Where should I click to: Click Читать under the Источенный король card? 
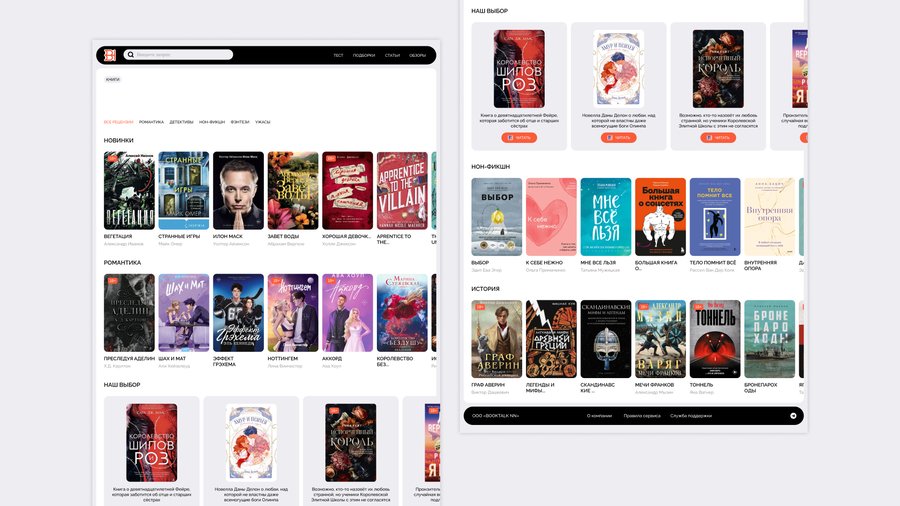(717, 138)
